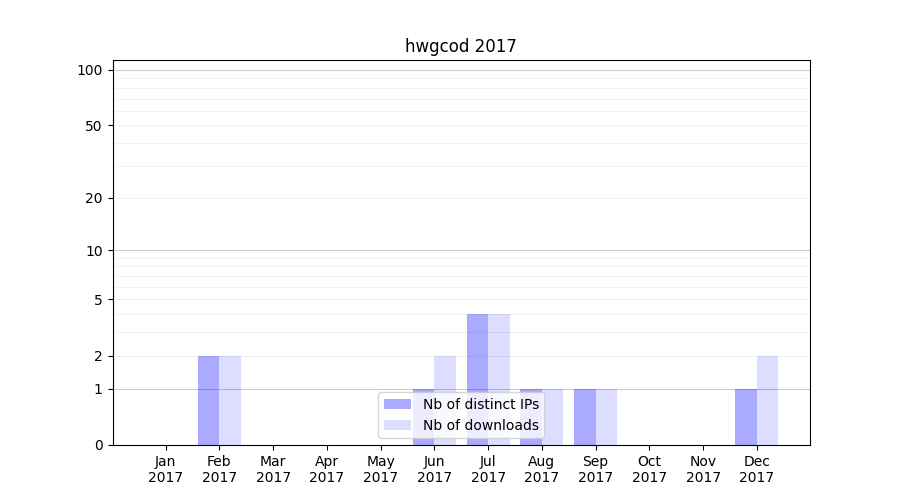
Task: Select the 'Nb of distinct IPs' legend label
Action: [x=480, y=404]
